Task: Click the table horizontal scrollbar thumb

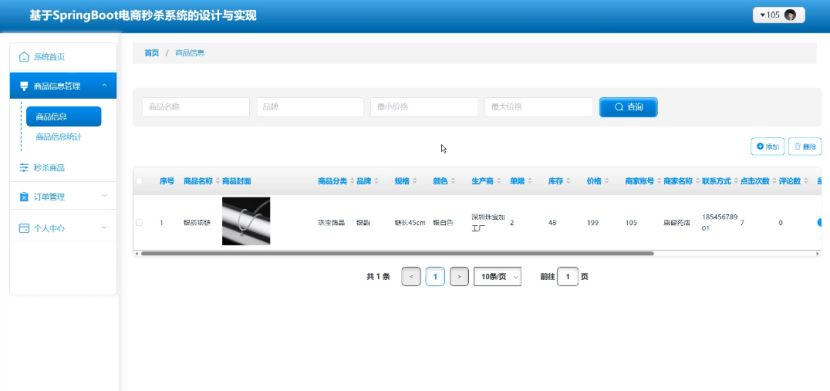Action: [x=397, y=253]
